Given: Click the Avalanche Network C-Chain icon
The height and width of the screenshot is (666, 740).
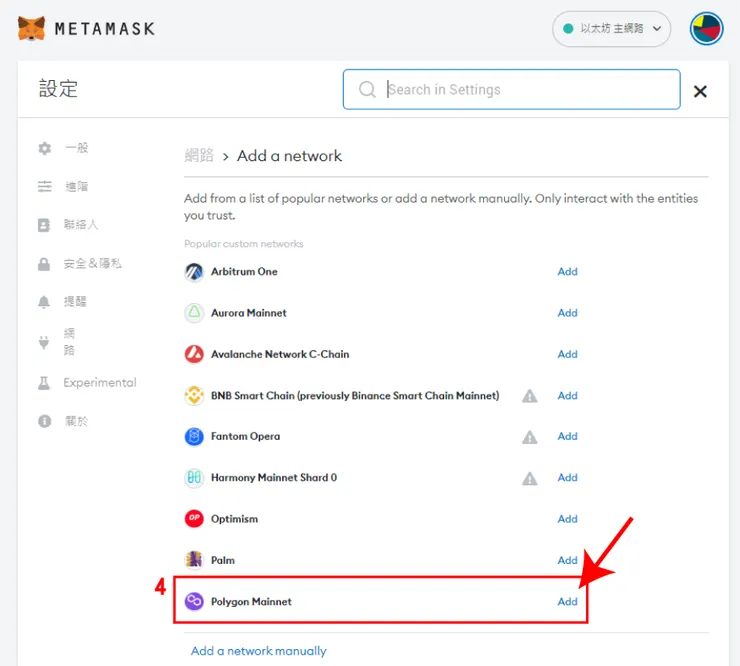Looking at the screenshot, I should coord(194,354).
